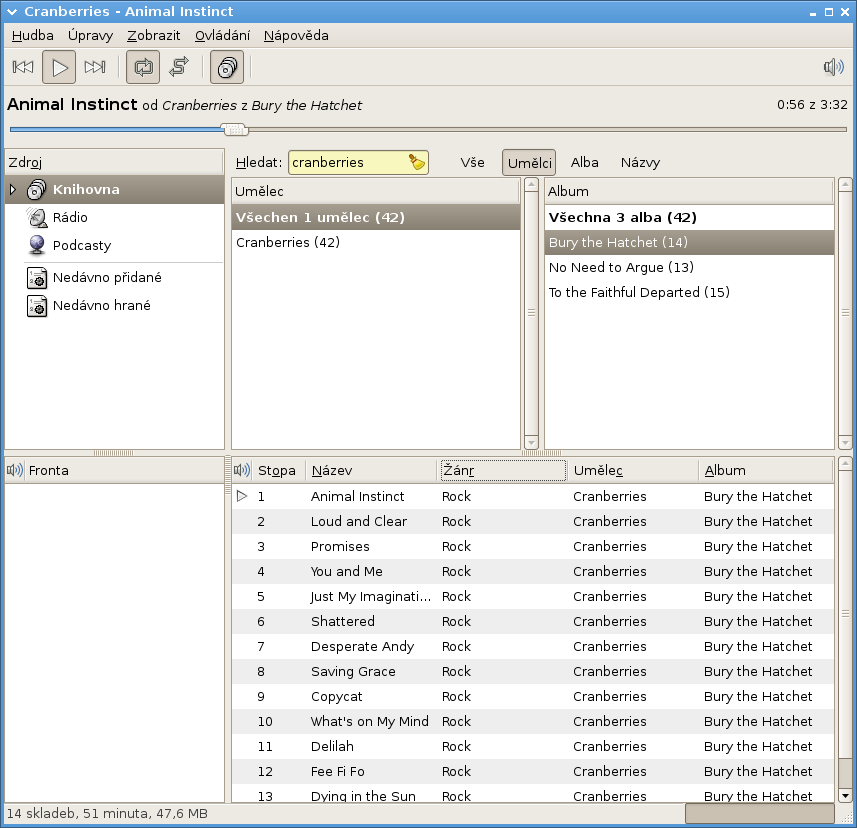Open the Zobrazit menu
The height and width of the screenshot is (828, 857).
coord(154,36)
